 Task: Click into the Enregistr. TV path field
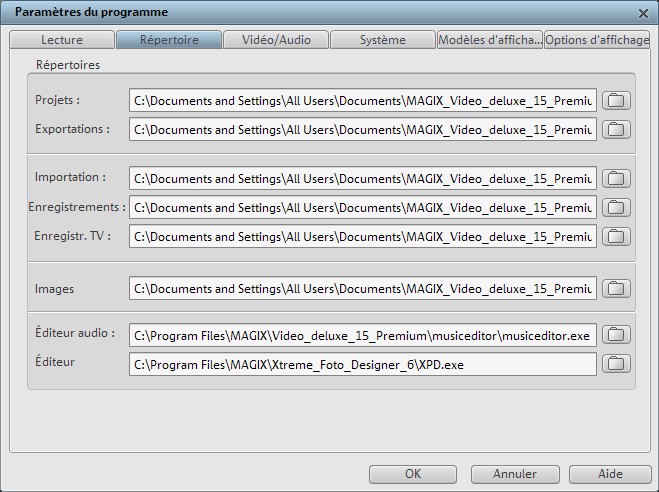(363, 237)
